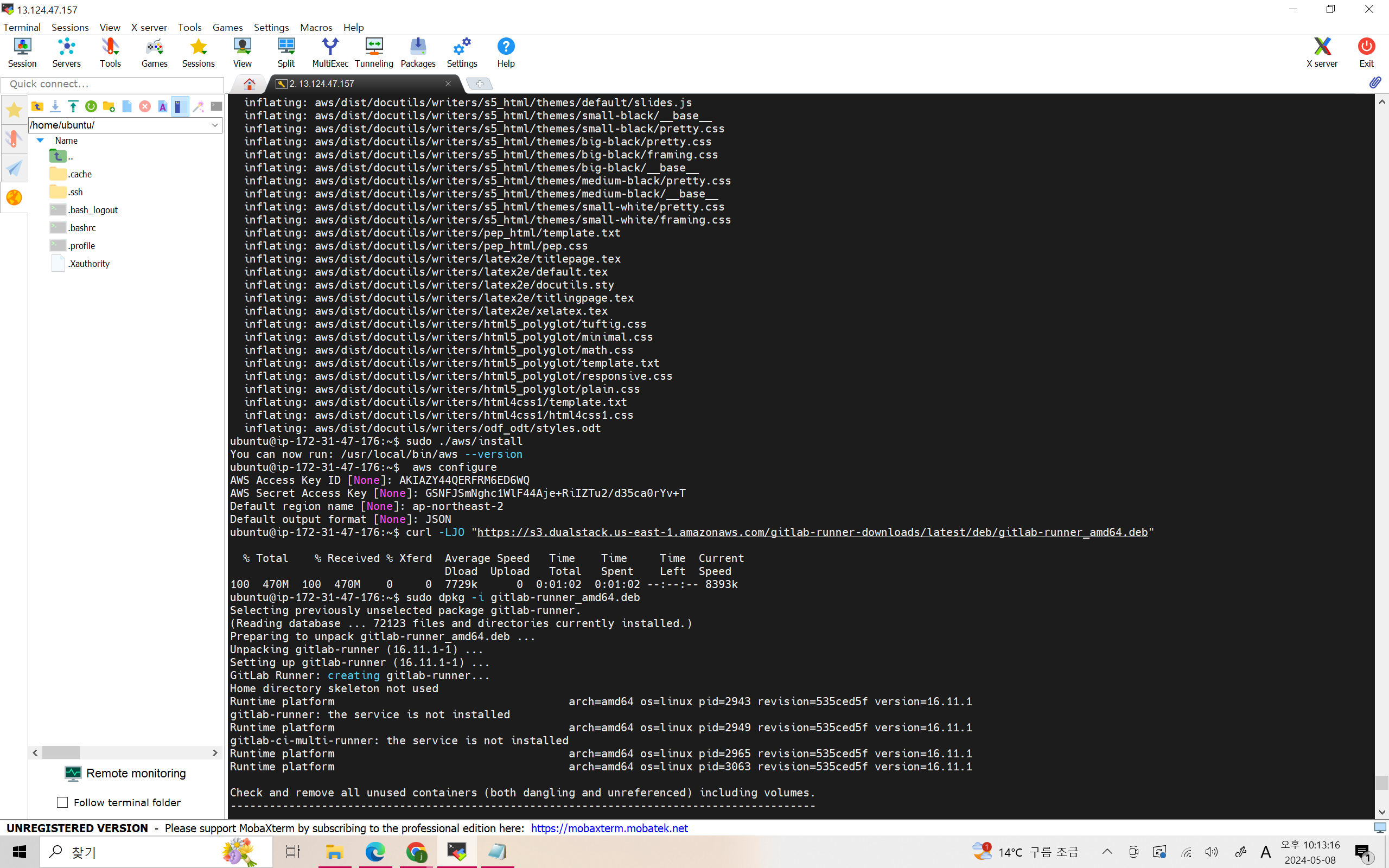Click the SFTP upload arrow icon
The width and height of the screenshot is (1389, 868).
[x=73, y=107]
